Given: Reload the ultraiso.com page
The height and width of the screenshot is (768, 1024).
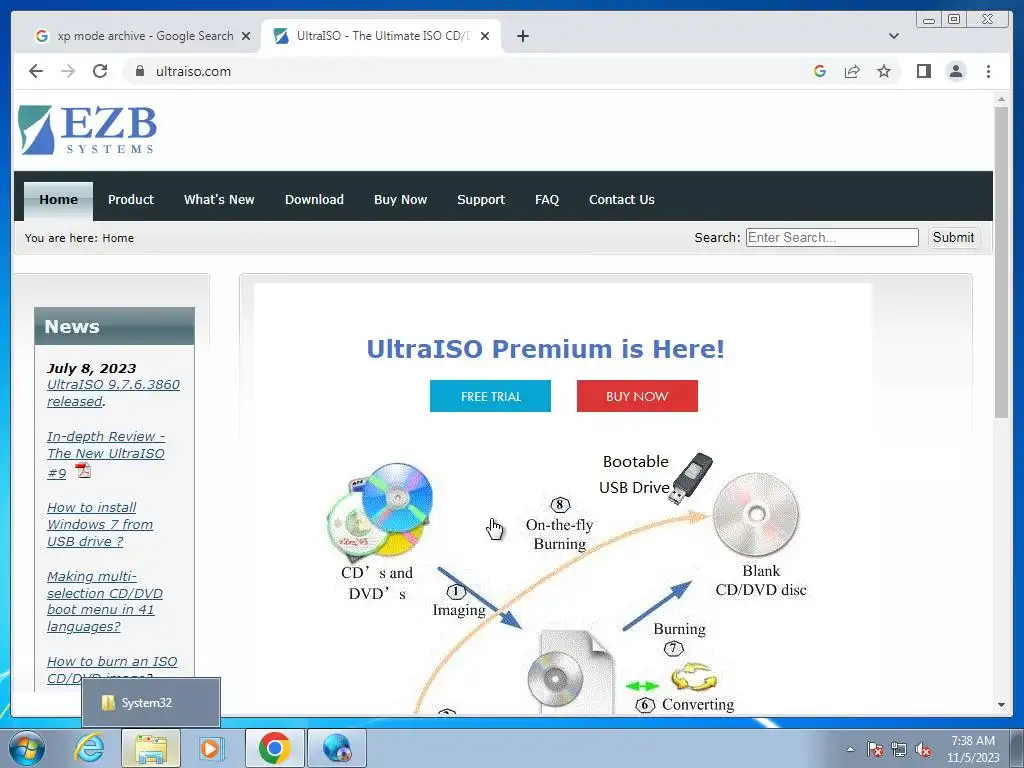Looking at the screenshot, I should coord(100,71).
